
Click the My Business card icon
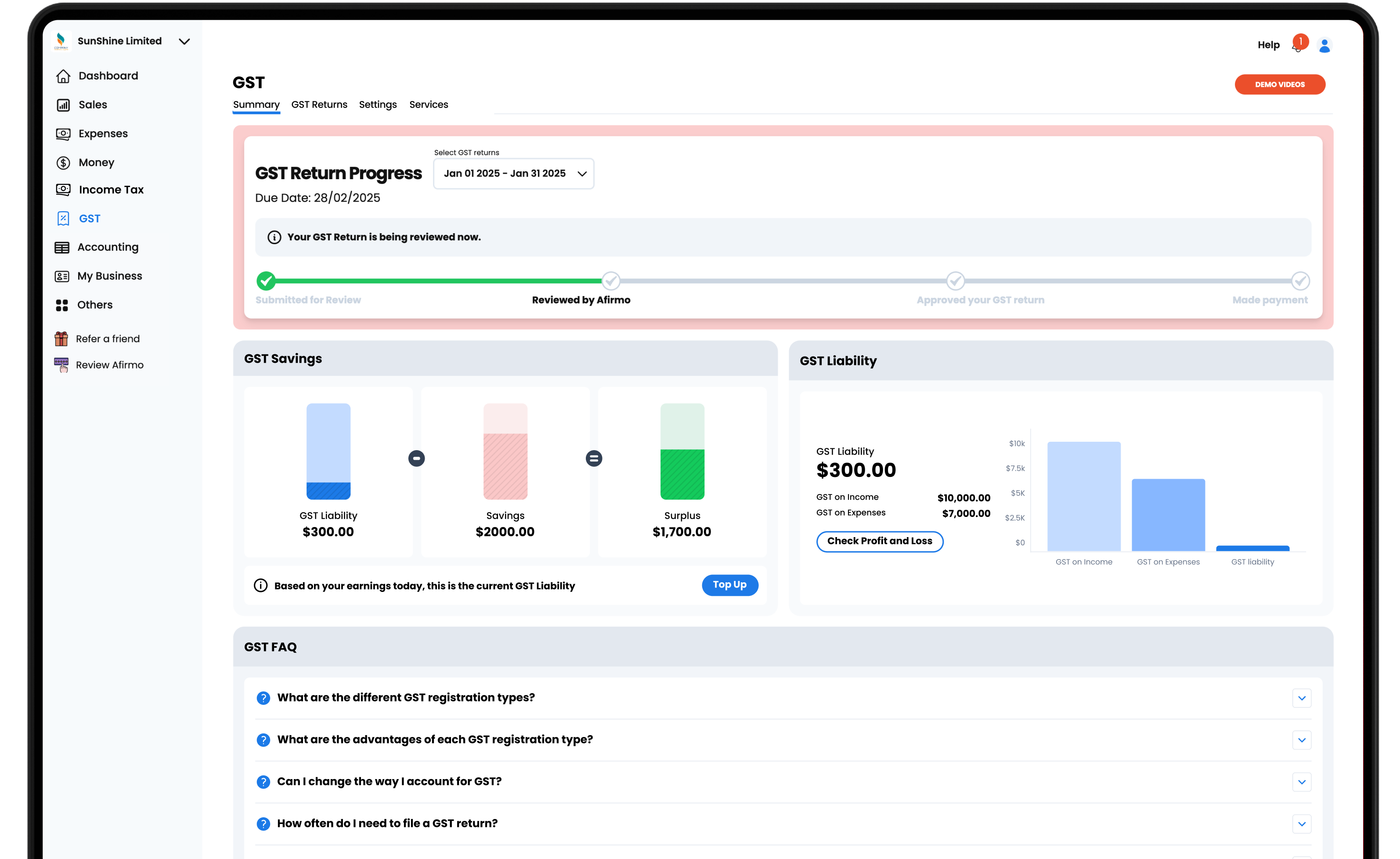tap(62, 277)
